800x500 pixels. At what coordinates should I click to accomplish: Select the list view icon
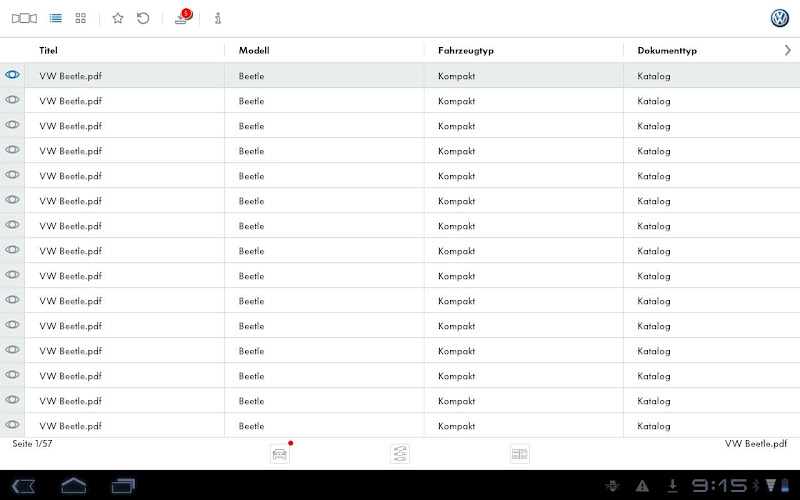(56, 18)
